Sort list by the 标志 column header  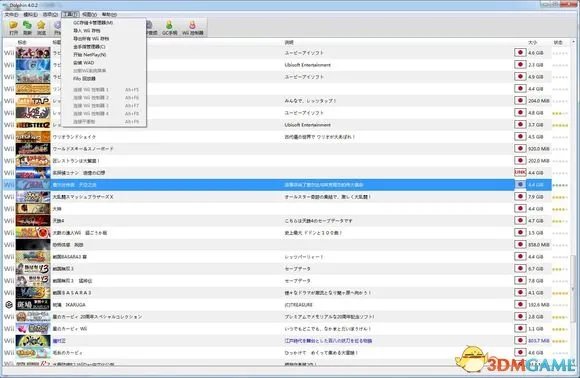pyautogui.click(x=22, y=43)
